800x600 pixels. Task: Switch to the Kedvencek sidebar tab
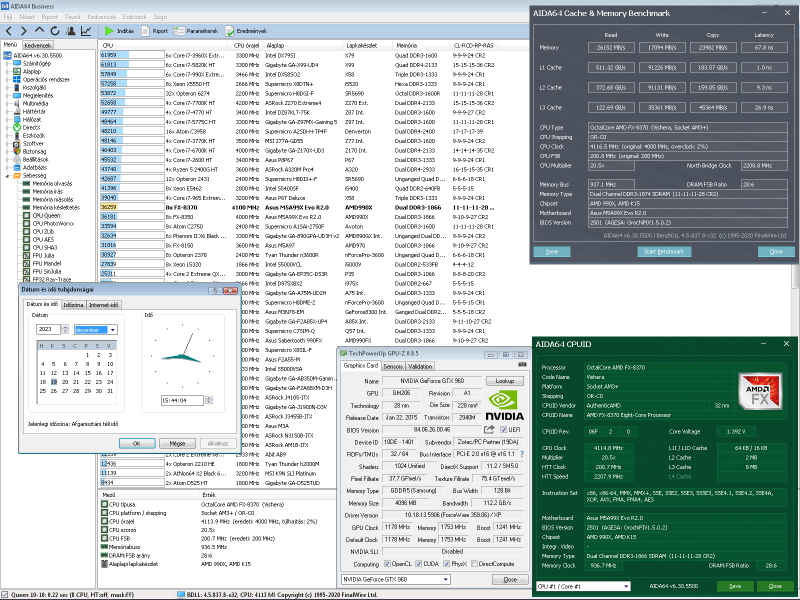pyautogui.click(x=38, y=45)
